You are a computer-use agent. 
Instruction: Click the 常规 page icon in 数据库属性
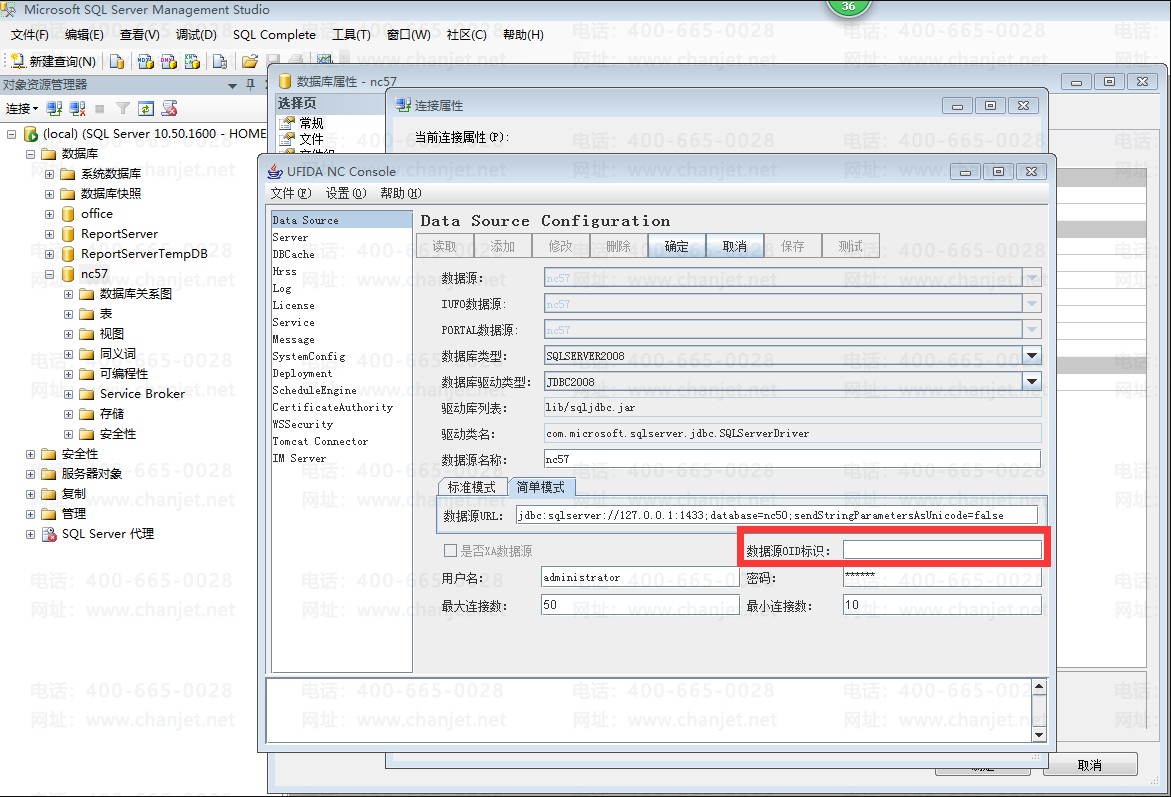[x=287, y=123]
